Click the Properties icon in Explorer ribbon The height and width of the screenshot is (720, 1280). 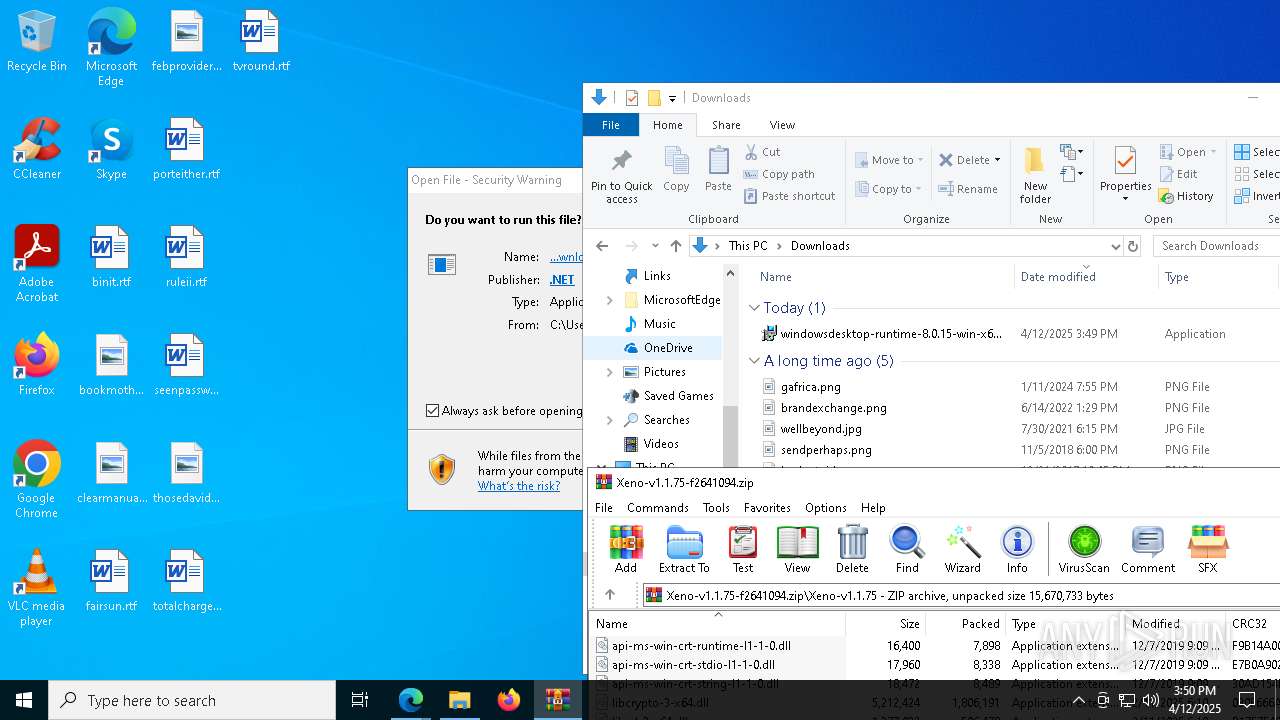click(1125, 174)
